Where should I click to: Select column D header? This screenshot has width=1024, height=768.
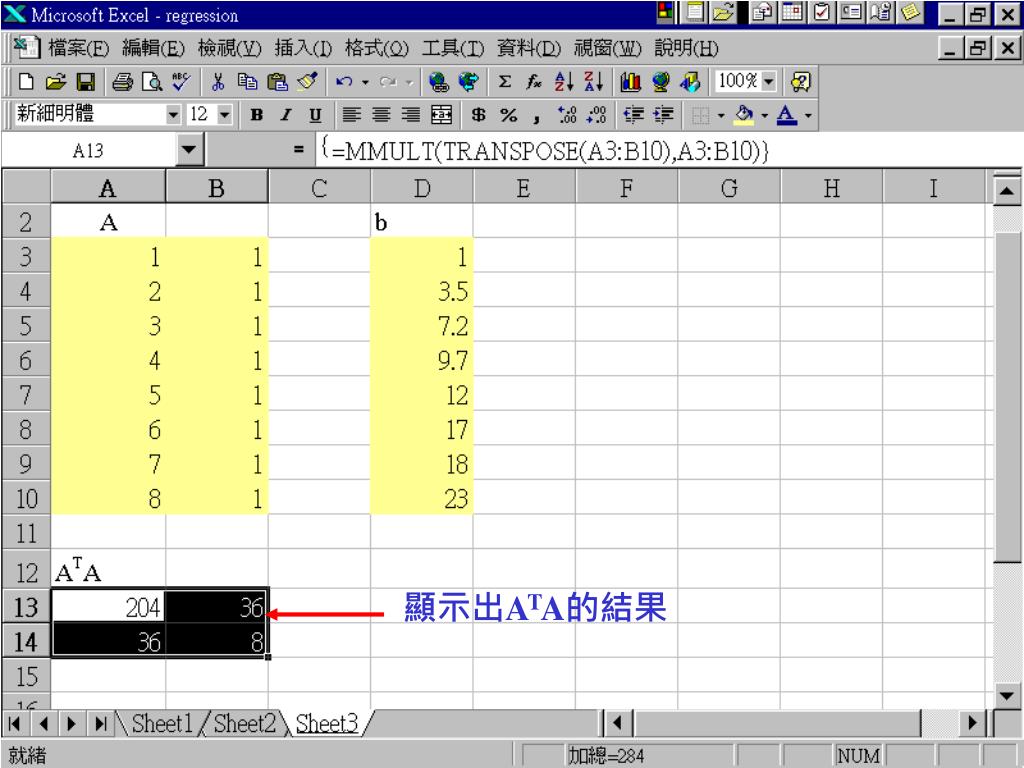click(x=422, y=188)
